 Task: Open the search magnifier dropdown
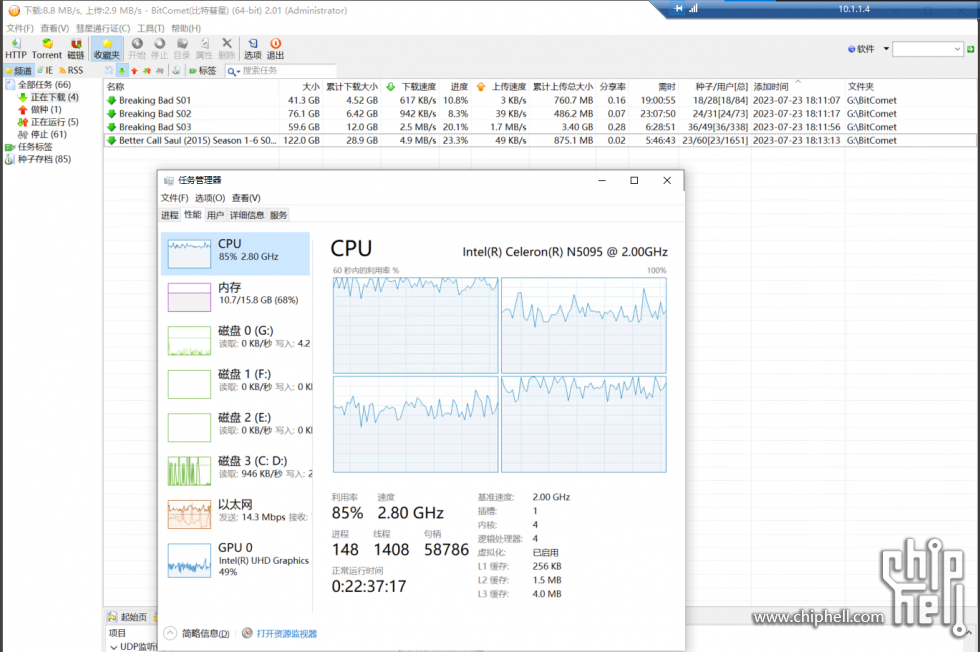234,71
